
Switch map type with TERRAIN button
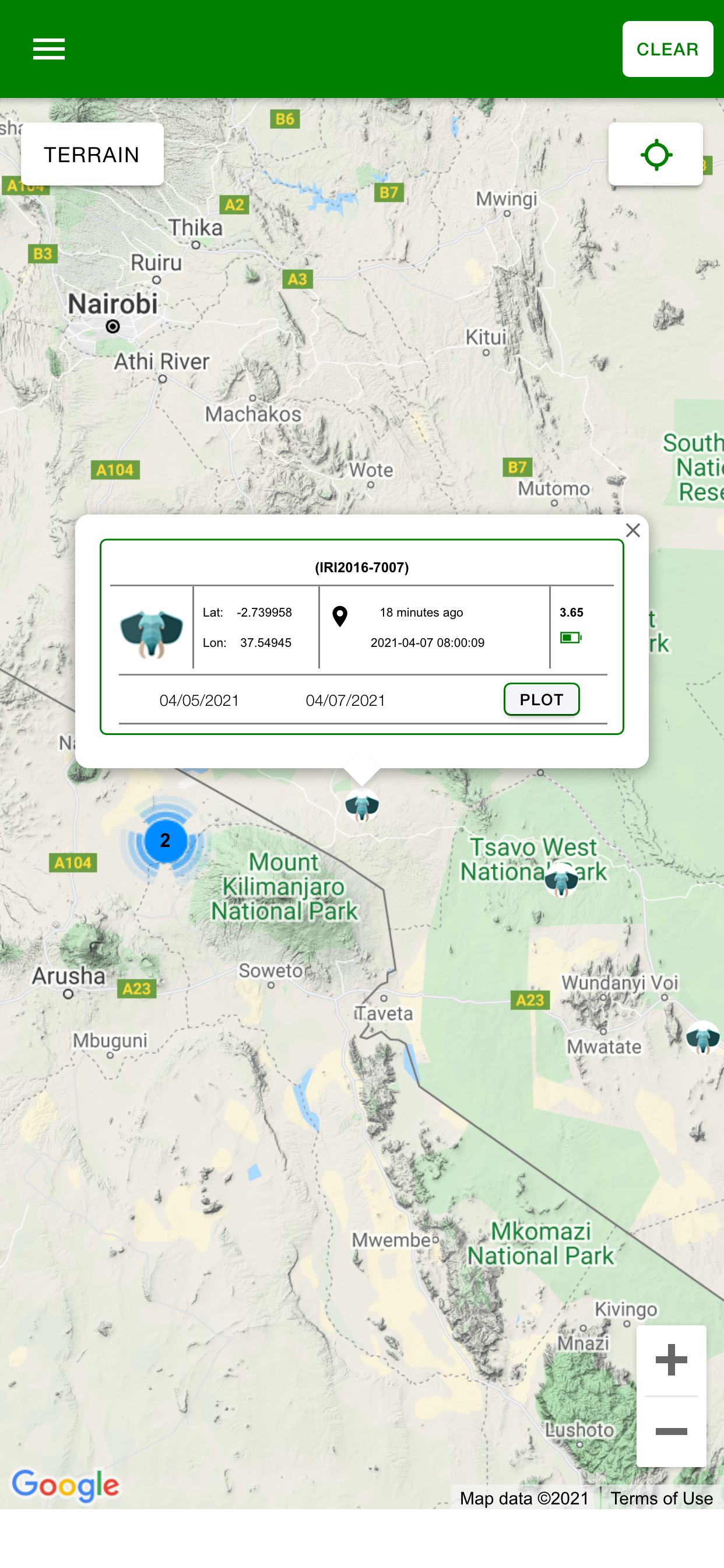click(92, 155)
